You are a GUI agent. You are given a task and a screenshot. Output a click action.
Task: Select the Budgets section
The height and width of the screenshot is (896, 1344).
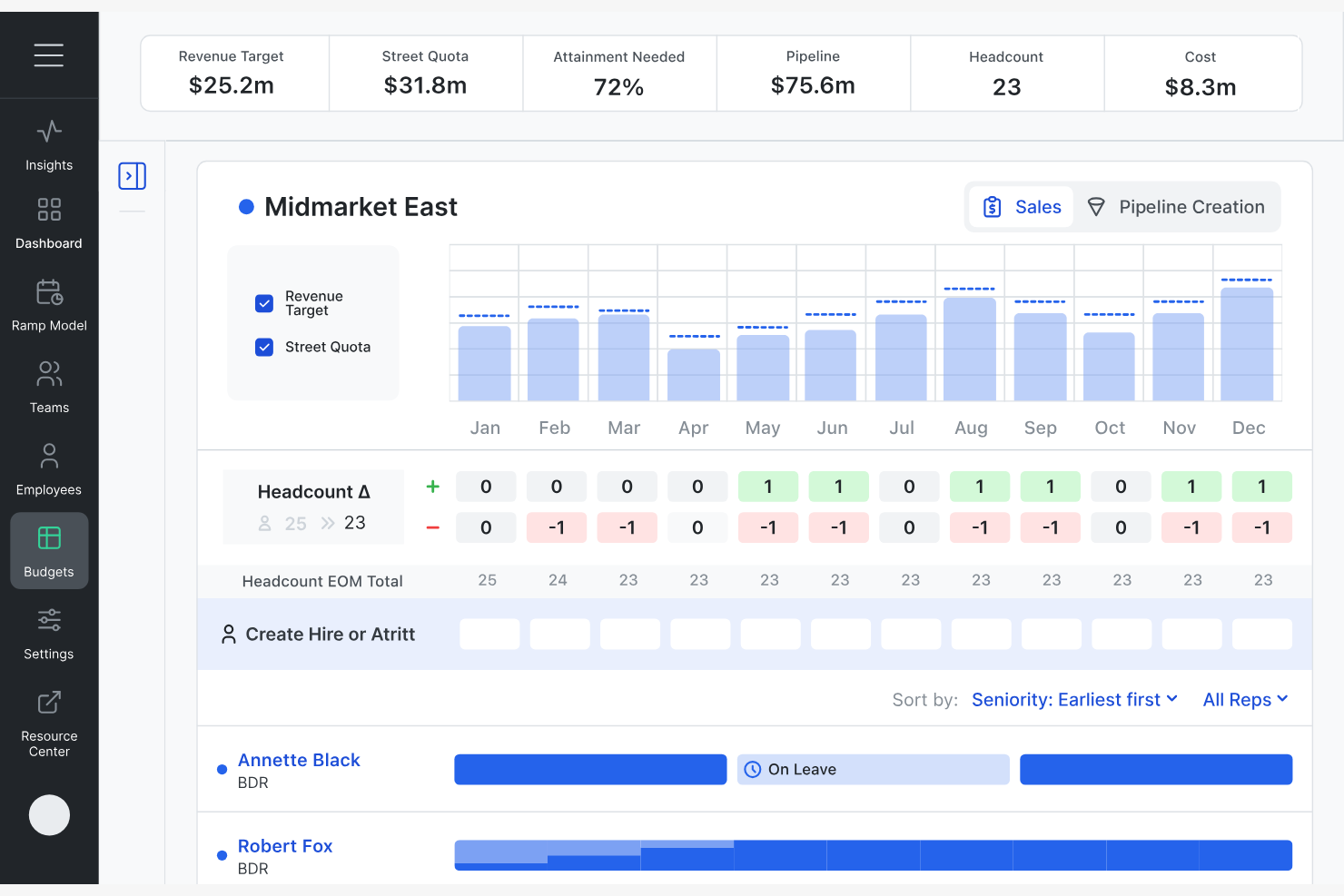pyautogui.click(x=49, y=550)
